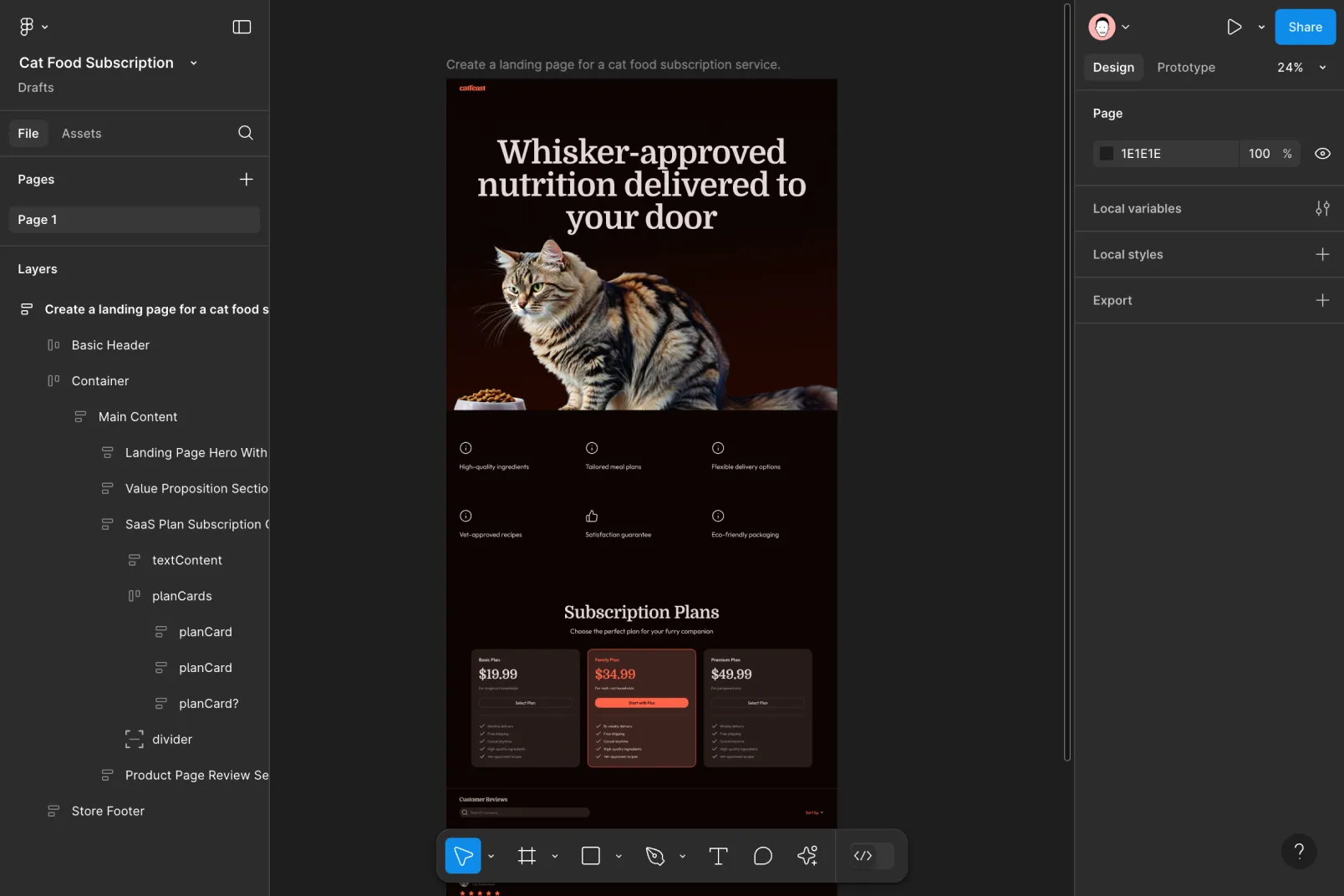This screenshot has height=896, width=1344.
Task: Click the Whisker-approved hero headline
Action: pyautogui.click(x=641, y=184)
